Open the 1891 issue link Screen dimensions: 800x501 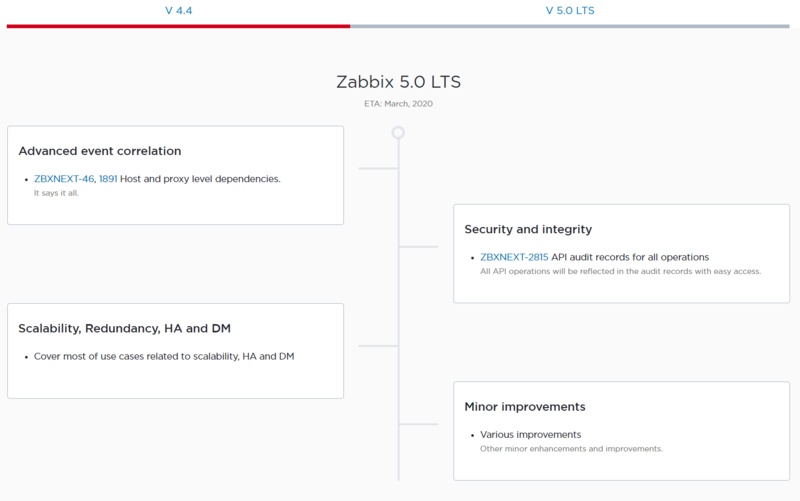coord(108,179)
